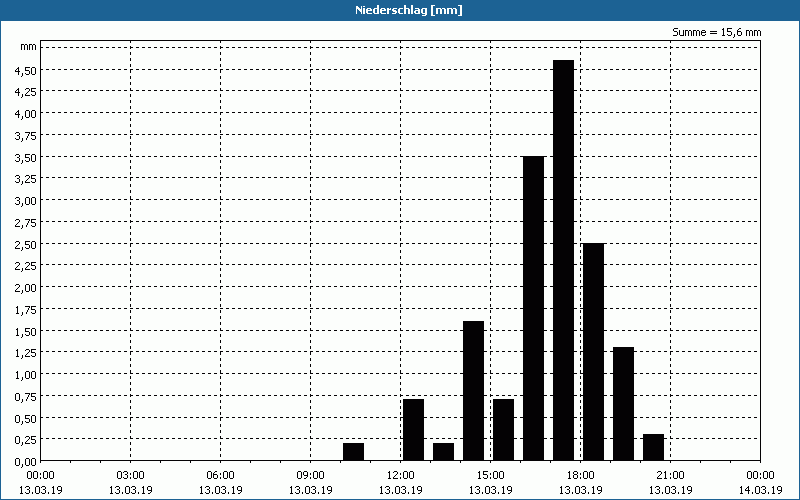Screen dimensions: 800x500
Task: Select the 2,75 y-axis label
Action: (x=26, y=222)
